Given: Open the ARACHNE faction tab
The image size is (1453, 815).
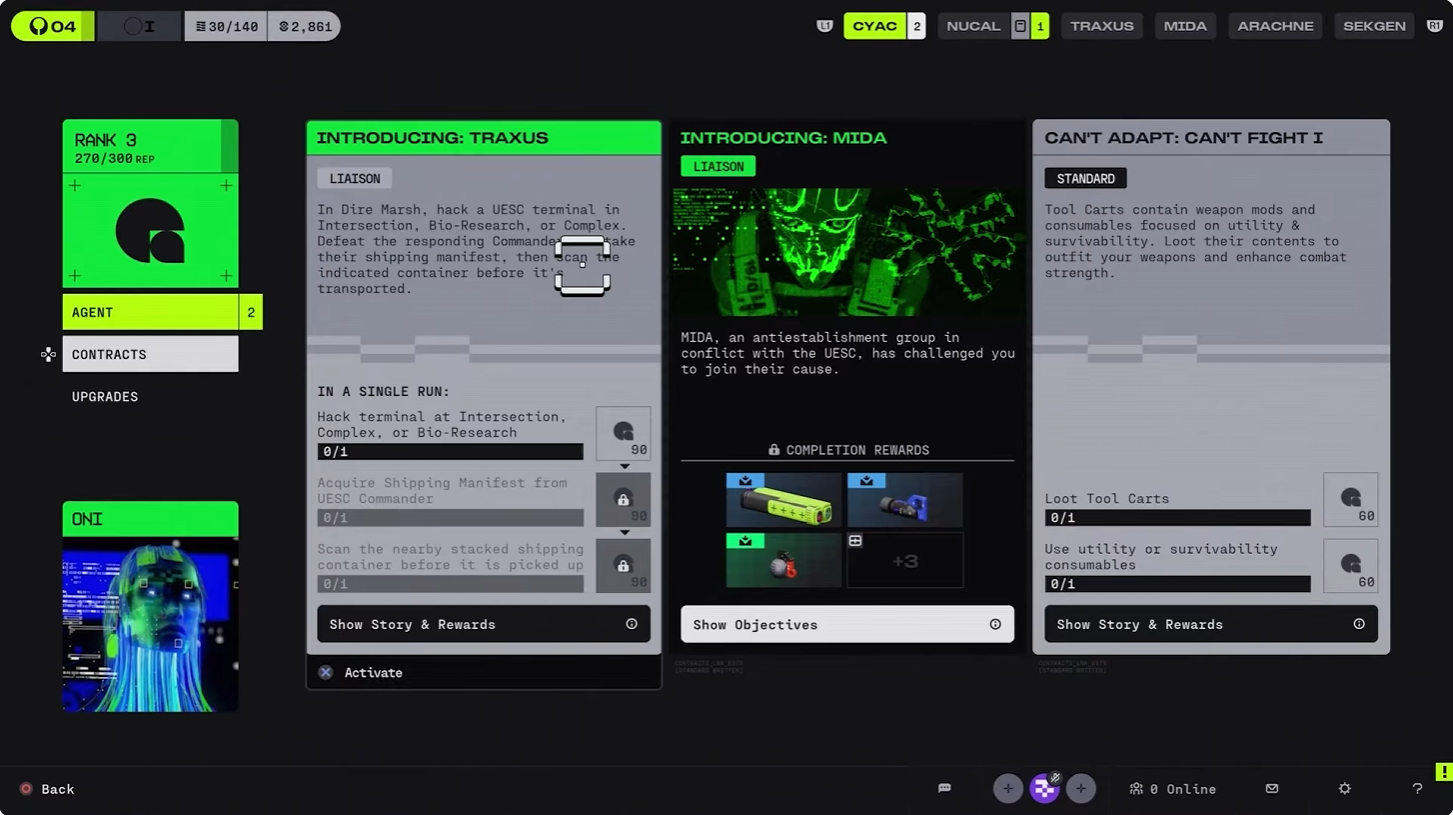Looking at the screenshot, I should click(1275, 25).
